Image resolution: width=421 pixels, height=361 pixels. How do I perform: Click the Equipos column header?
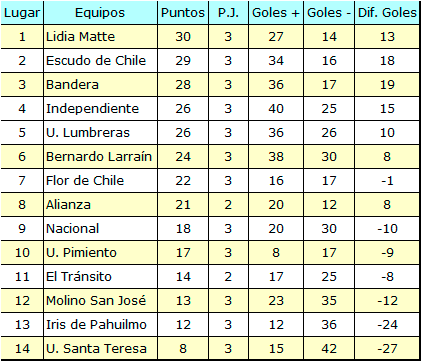(x=100, y=13)
